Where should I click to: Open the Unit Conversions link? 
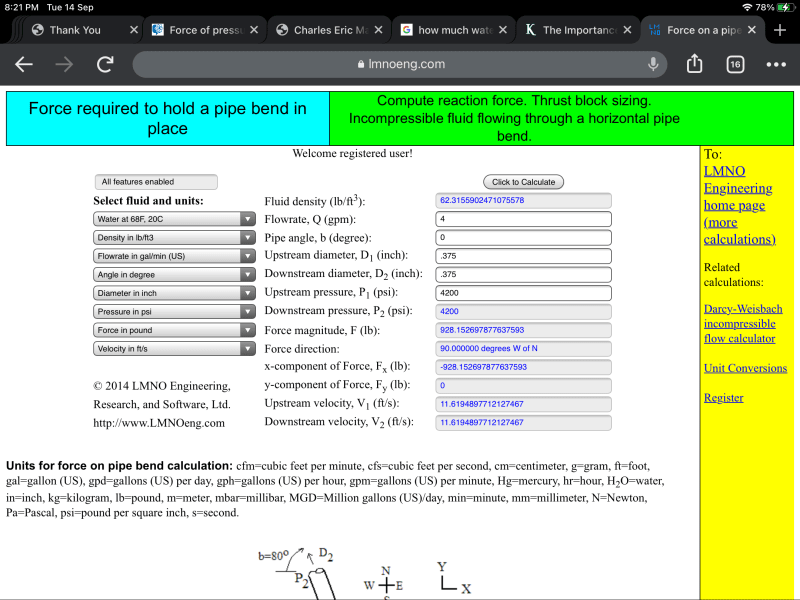pyautogui.click(x=745, y=368)
